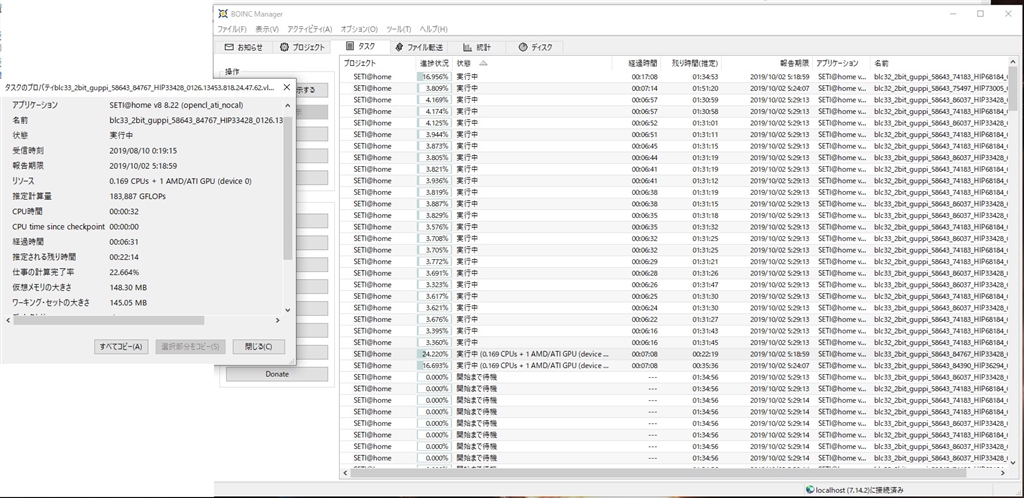
Task: Sort by the アプリケーション column header
Action: point(842,63)
